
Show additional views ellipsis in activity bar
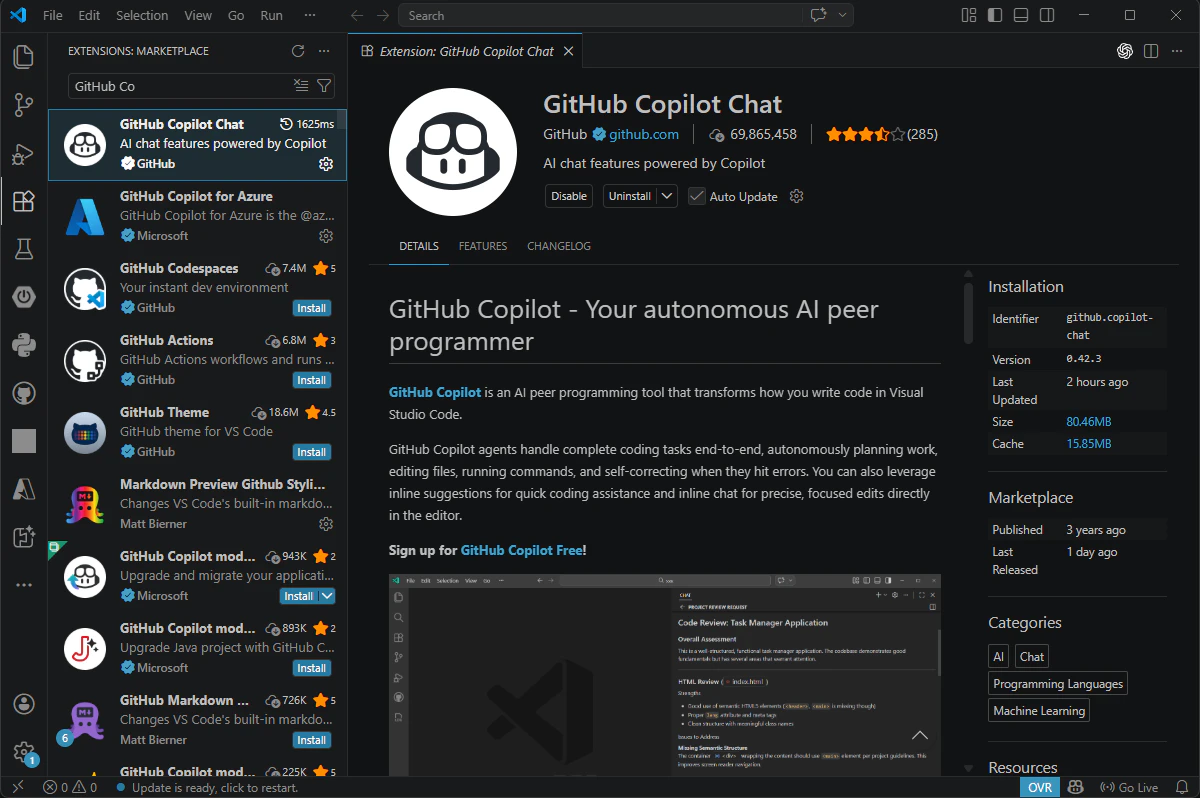[x=23, y=585]
